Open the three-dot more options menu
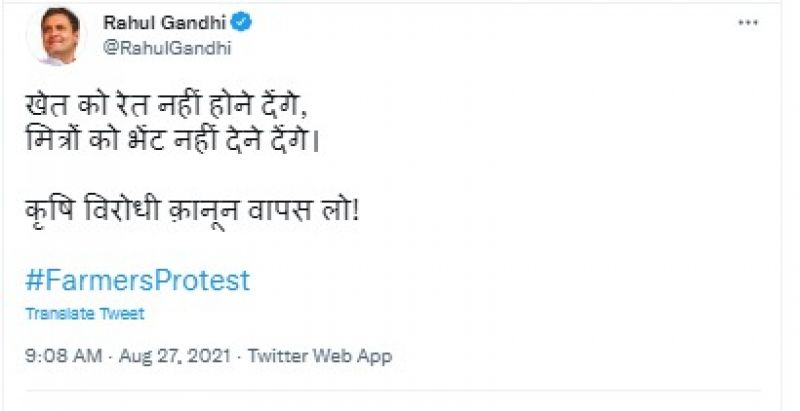Image resolution: width=800 pixels, height=411 pixels. tap(749, 23)
